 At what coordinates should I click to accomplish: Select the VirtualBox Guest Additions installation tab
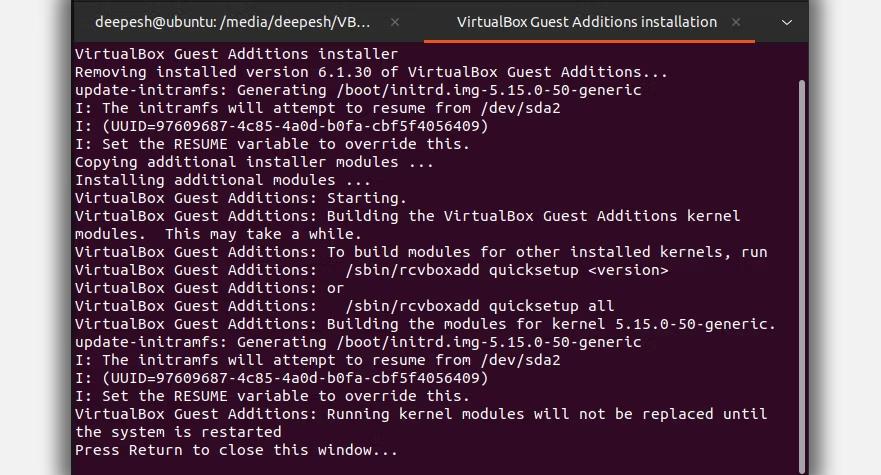pos(586,22)
